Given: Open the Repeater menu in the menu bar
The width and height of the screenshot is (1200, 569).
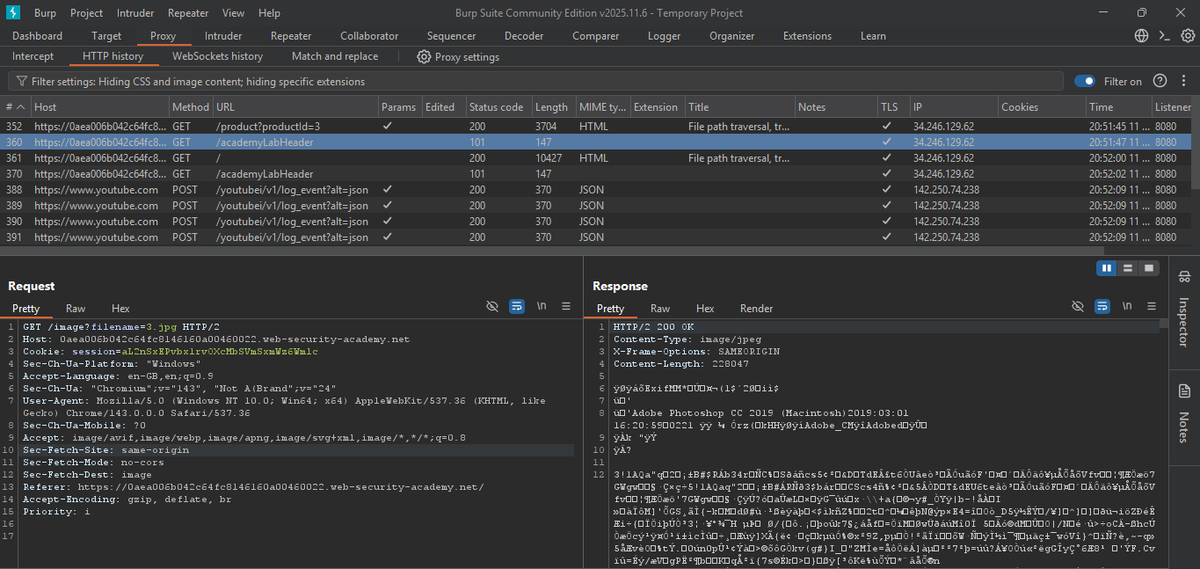Looking at the screenshot, I should coord(188,13).
